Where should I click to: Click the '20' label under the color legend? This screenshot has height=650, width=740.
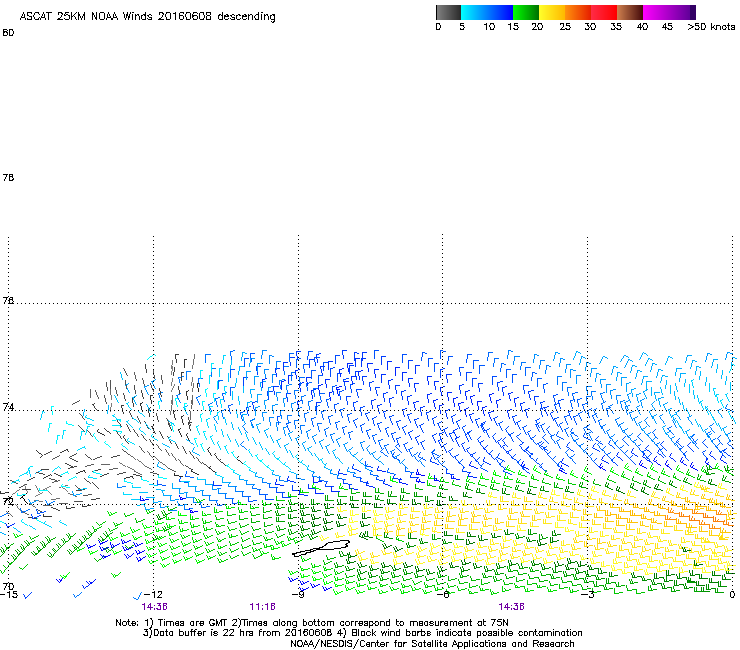537,27
